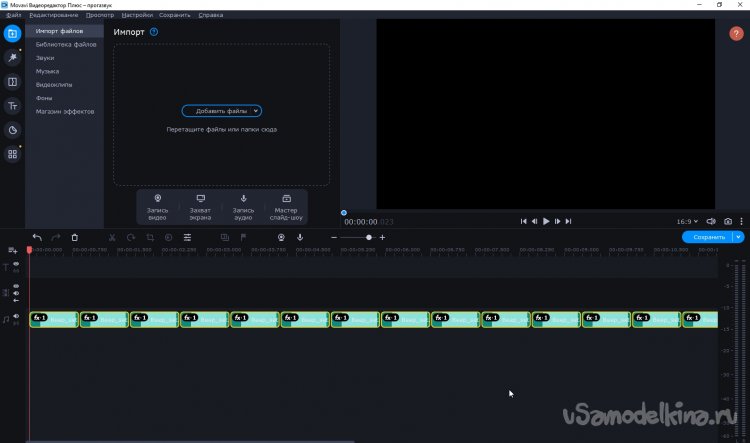Open the 16:9 aspect ratio dropdown
Screen dimensions: 750x443
point(686,221)
